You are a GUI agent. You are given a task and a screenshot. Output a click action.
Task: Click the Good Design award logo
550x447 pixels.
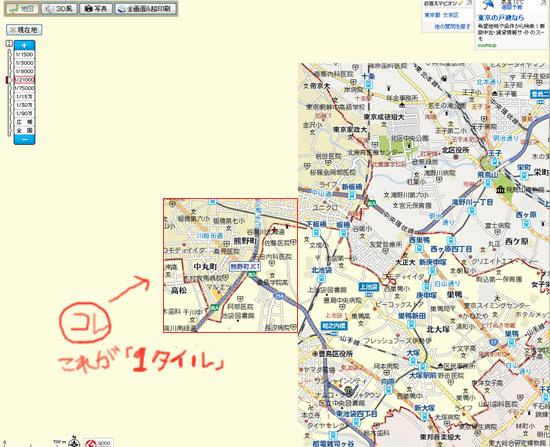pyautogui.click(x=99, y=443)
